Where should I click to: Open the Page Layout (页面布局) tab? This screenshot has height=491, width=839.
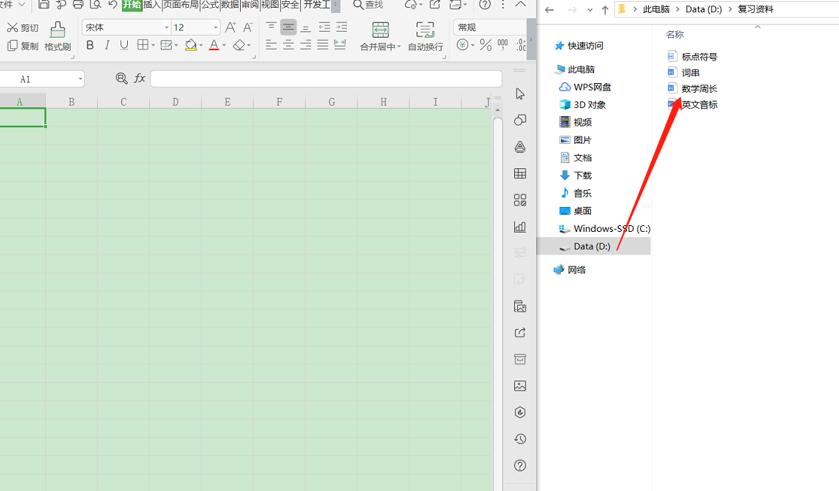tap(180, 5)
